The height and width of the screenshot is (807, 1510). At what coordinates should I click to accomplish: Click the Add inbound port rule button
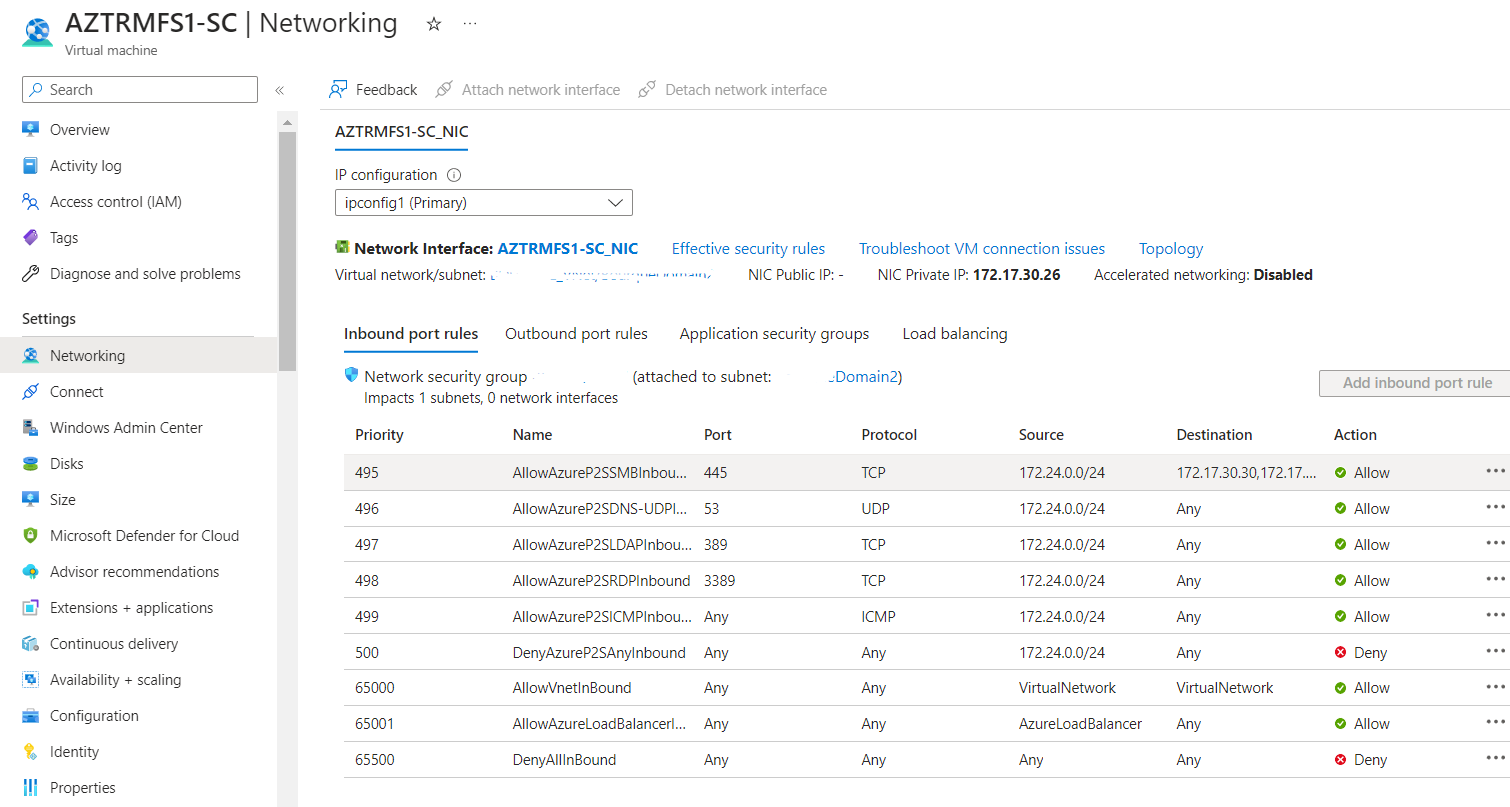[1417, 383]
